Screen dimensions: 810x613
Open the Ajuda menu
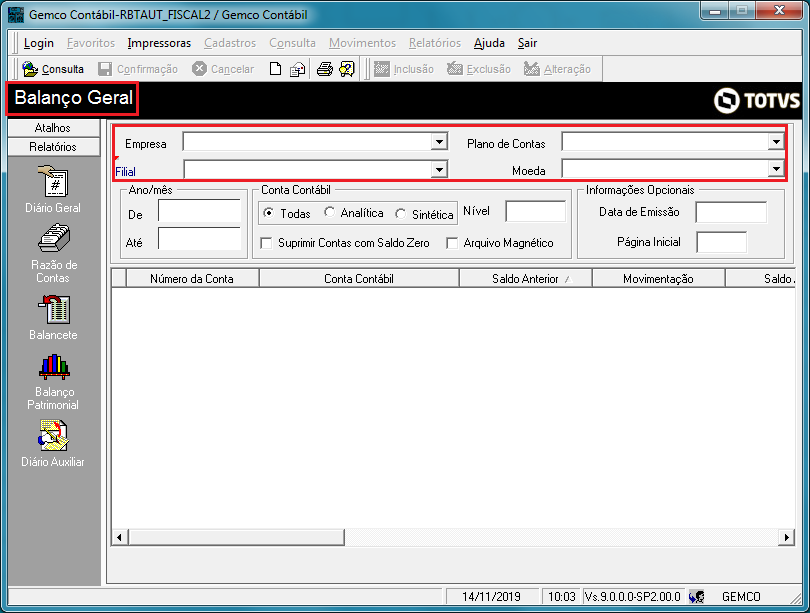pos(489,43)
